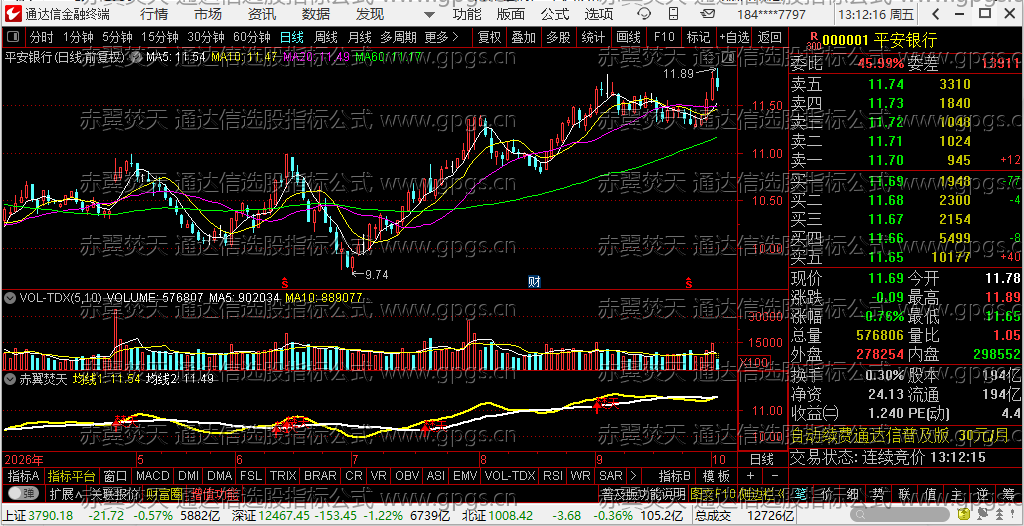The width and height of the screenshot is (1024, 526).
Task: Click the search box in status bar
Action: [899, 514]
